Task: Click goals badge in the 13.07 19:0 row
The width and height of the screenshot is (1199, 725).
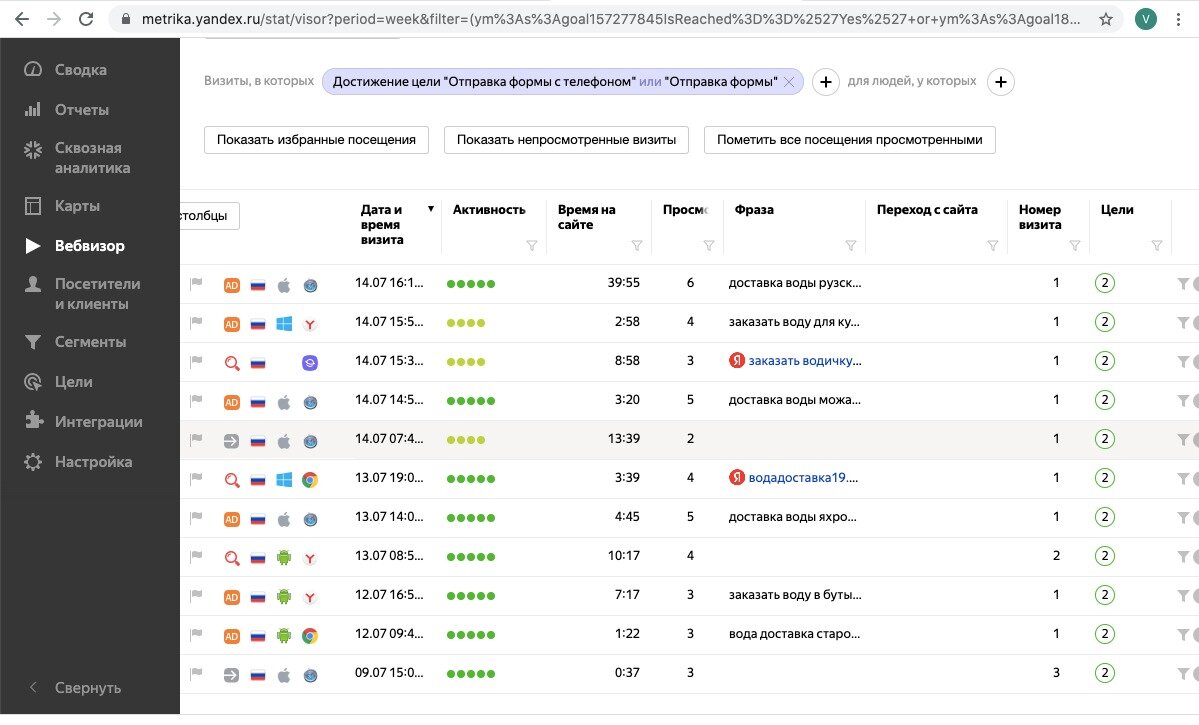Action: point(1104,479)
